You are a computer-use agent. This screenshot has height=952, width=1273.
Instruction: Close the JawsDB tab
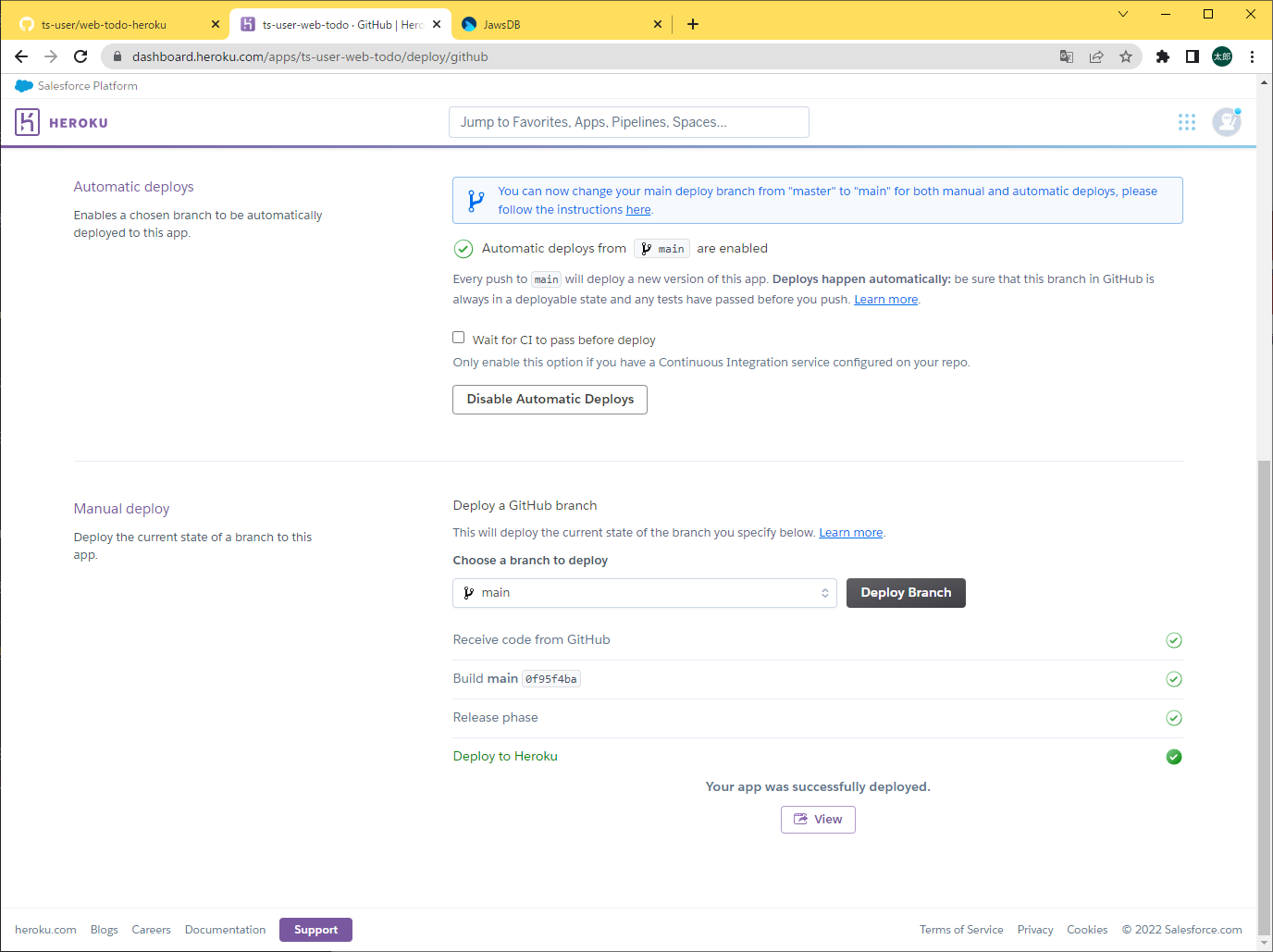[x=658, y=24]
